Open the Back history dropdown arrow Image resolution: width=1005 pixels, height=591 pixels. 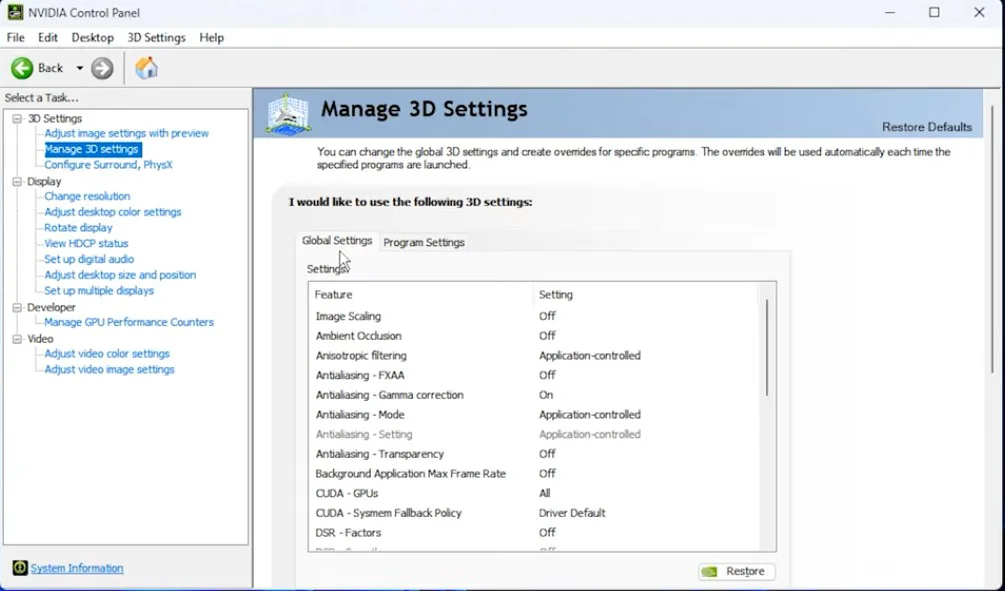80,68
